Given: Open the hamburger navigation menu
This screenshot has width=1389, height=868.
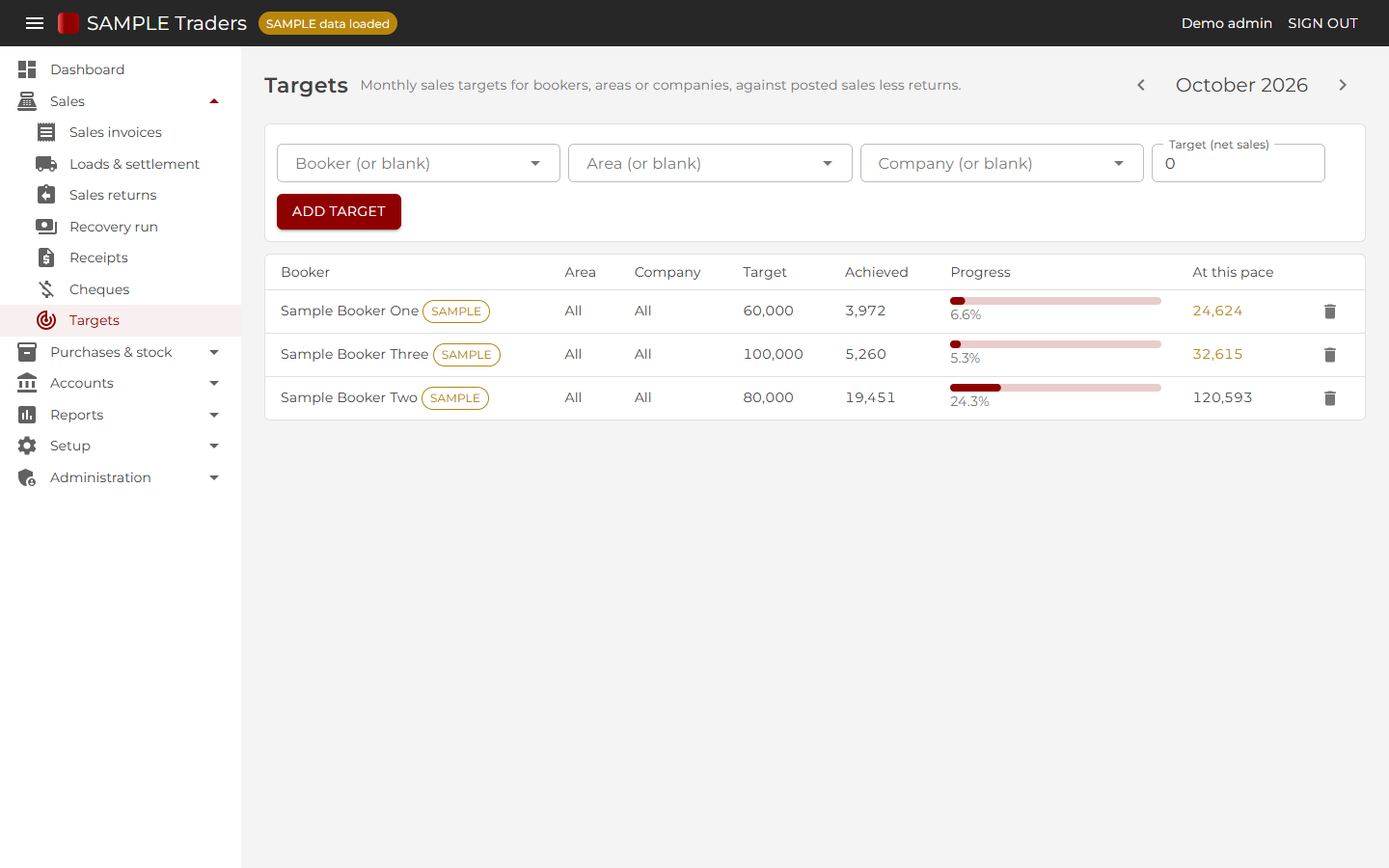Looking at the screenshot, I should pos(35,23).
